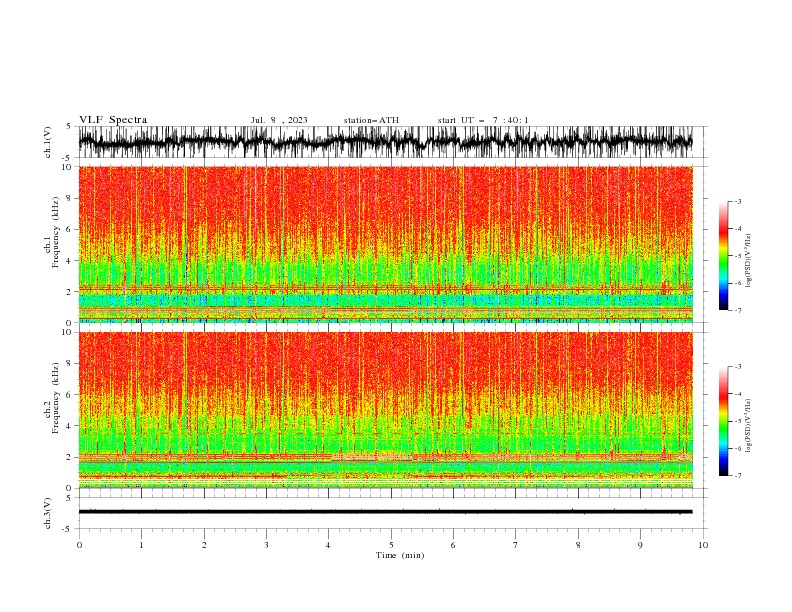The width and height of the screenshot is (792, 612).
Task: Click the log(PSD) label beside the upper color bar
Action: (749, 261)
